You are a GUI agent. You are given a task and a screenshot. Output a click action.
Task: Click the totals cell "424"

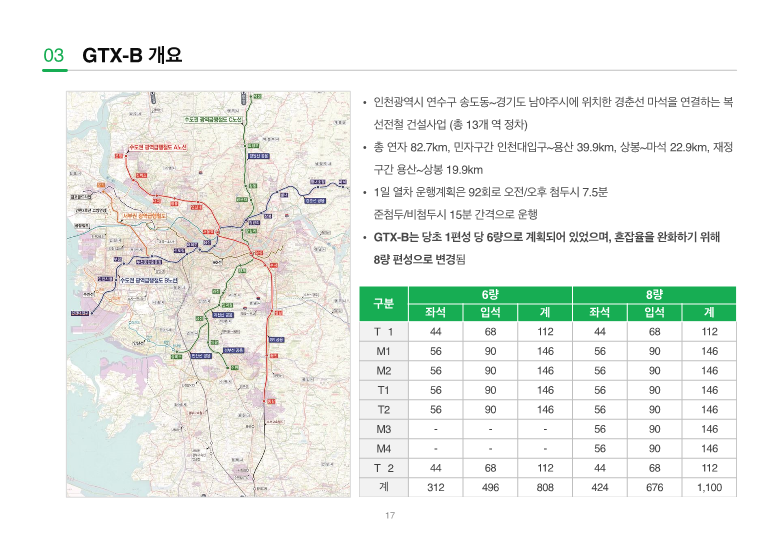[x=599, y=487]
